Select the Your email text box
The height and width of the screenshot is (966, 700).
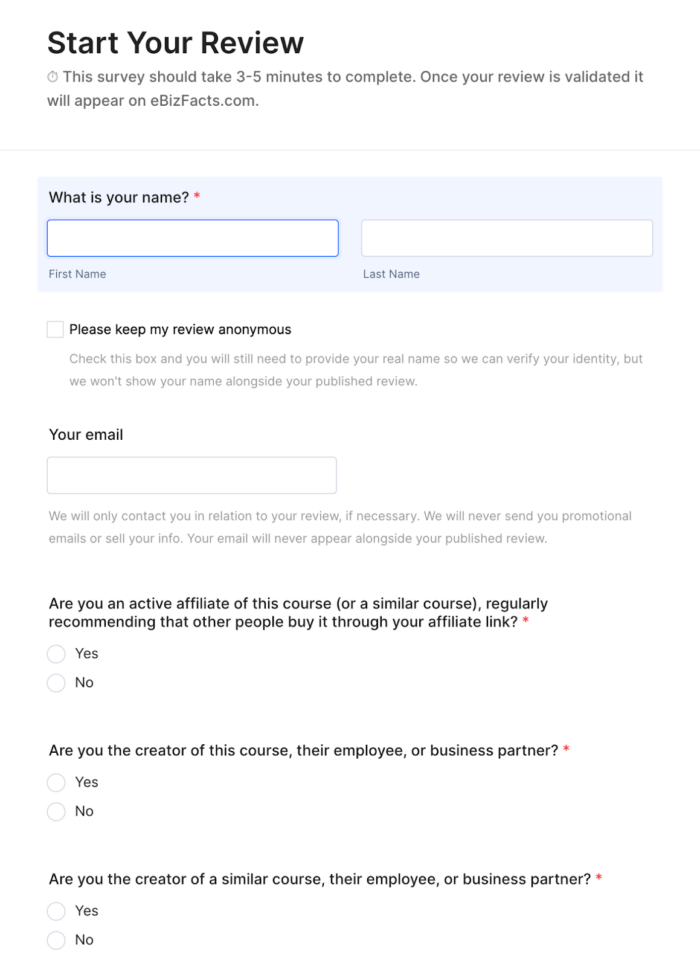pyautogui.click(x=192, y=475)
